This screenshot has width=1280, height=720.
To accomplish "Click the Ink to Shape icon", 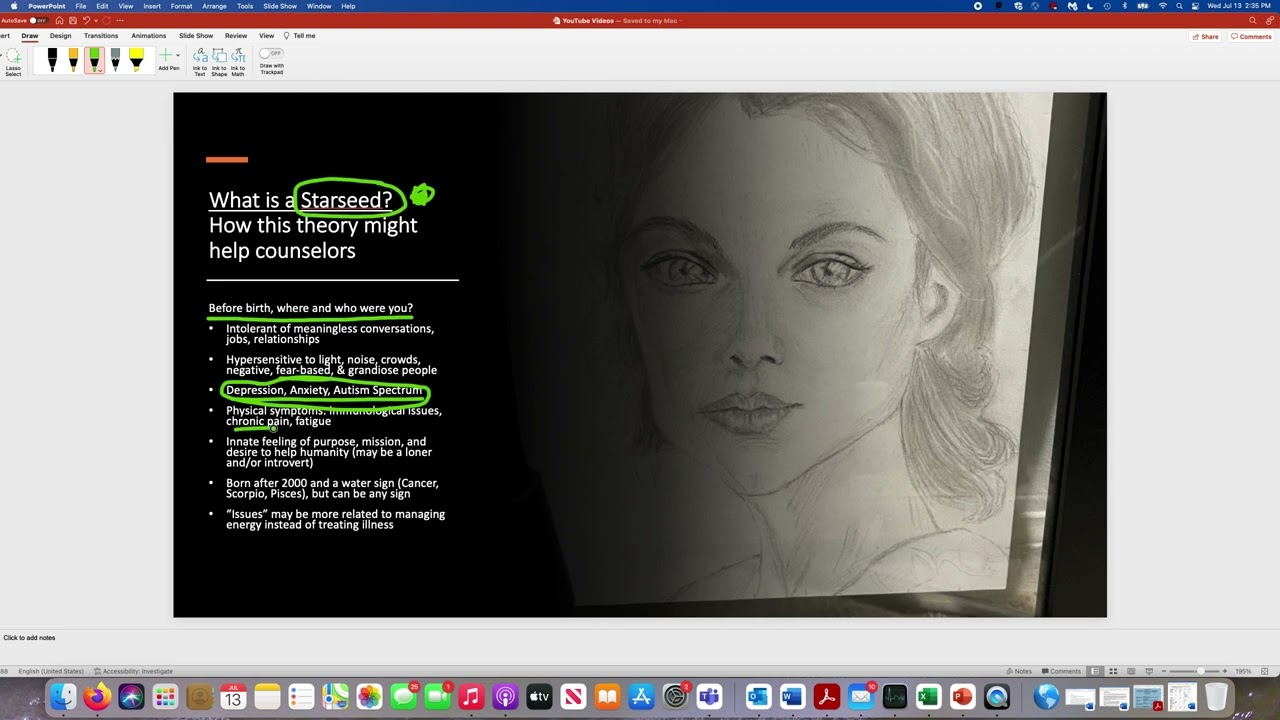I will pyautogui.click(x=219, y=62).
